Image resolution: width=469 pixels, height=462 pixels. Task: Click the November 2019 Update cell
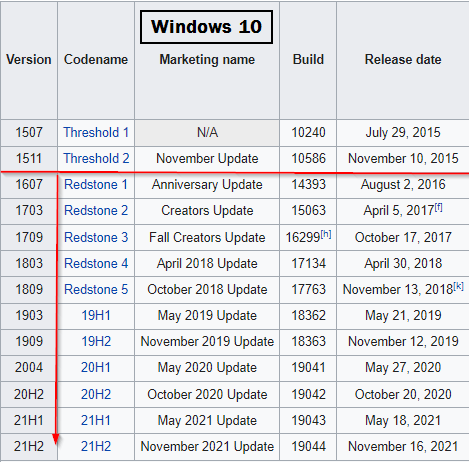(x=207, y=341)
